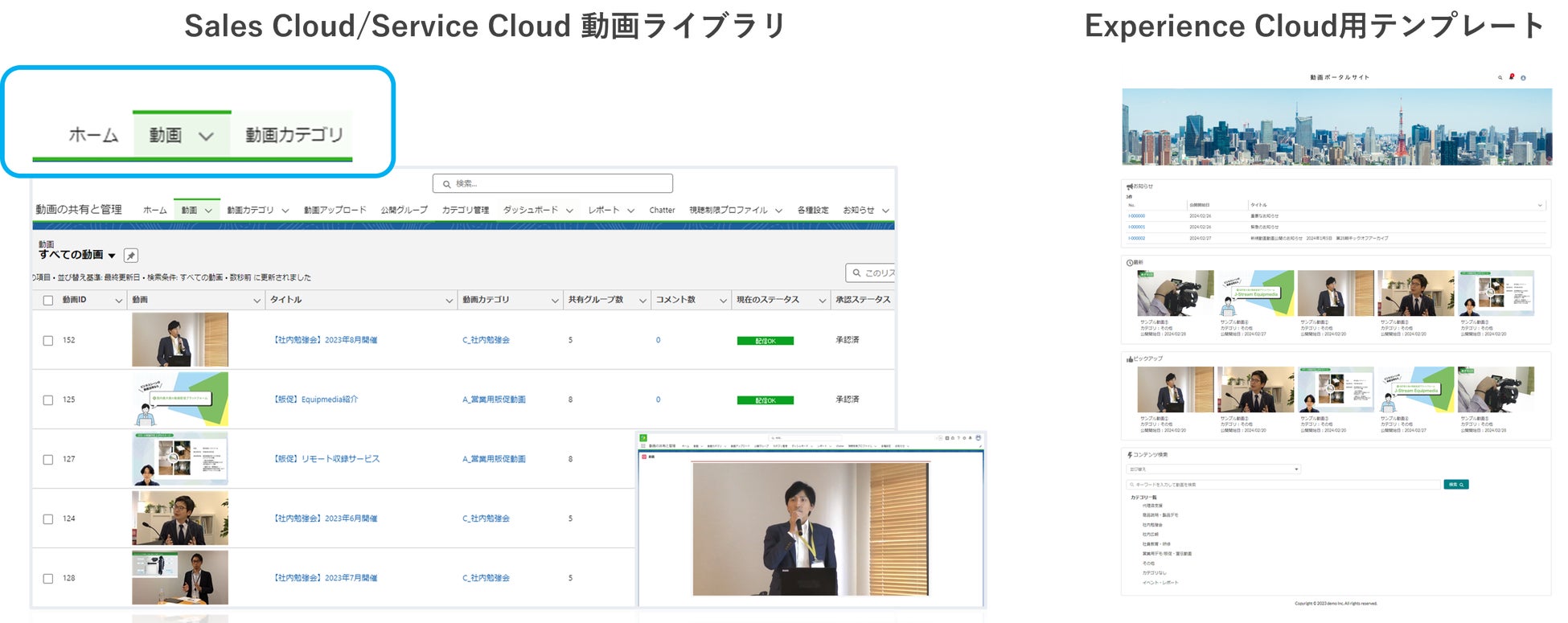Click the speaker video in the player window

811,529
